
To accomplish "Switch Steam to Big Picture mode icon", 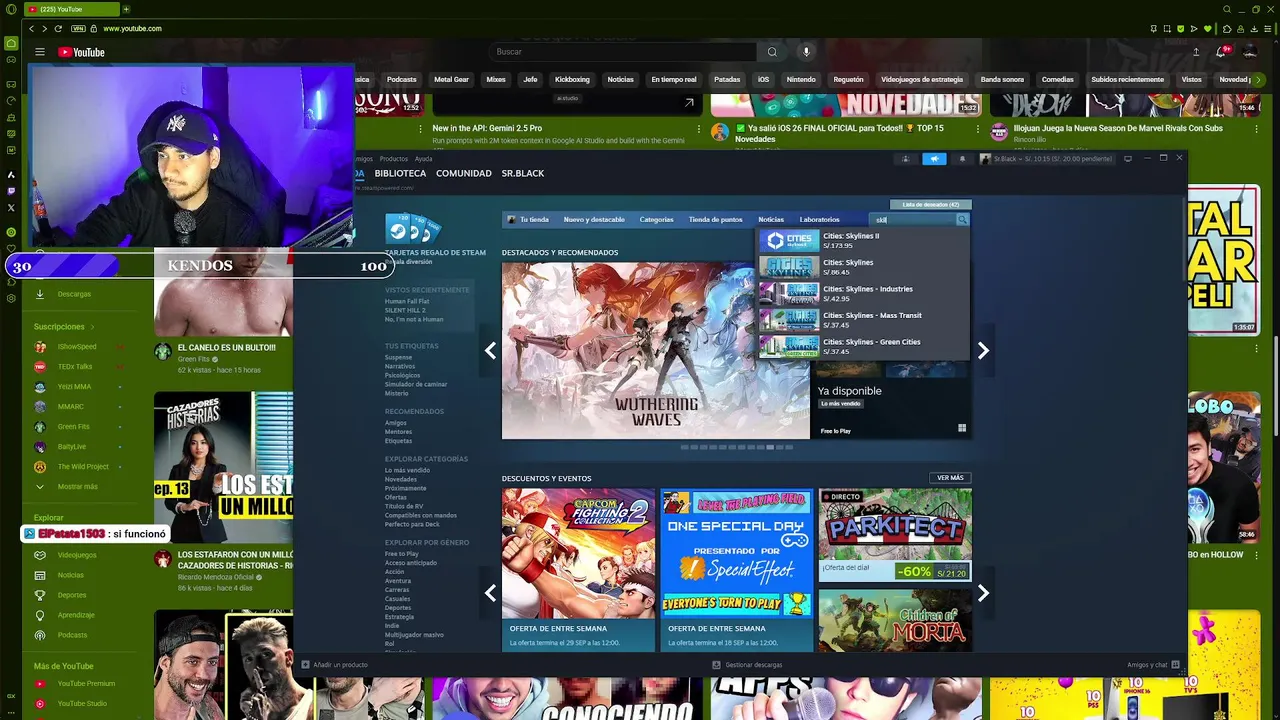I will [x=1128, y=158].
